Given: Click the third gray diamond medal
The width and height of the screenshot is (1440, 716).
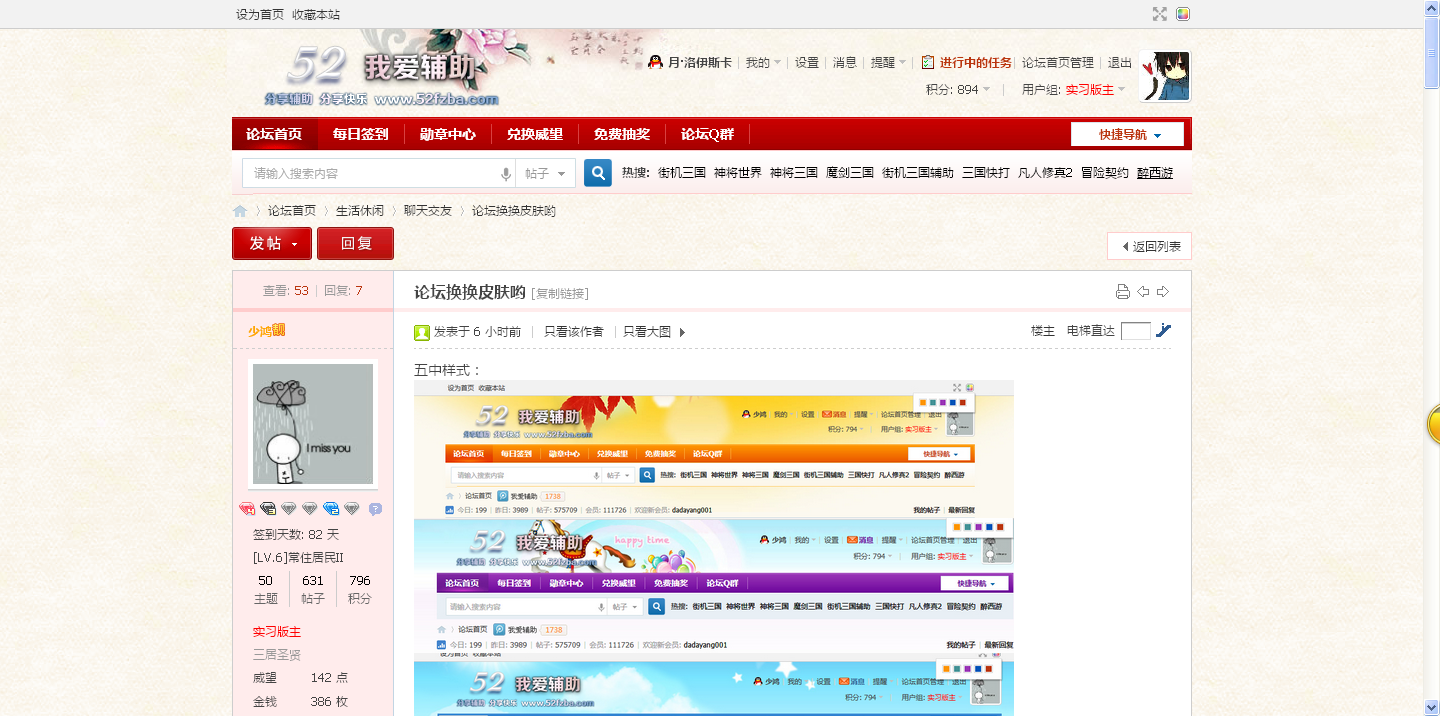Looking at the screenshot, I should pos(352,509).
